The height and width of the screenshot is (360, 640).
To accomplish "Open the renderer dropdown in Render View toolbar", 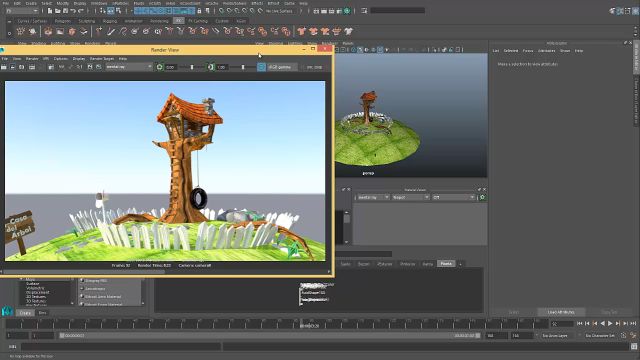I will click(x=129, y=67).
